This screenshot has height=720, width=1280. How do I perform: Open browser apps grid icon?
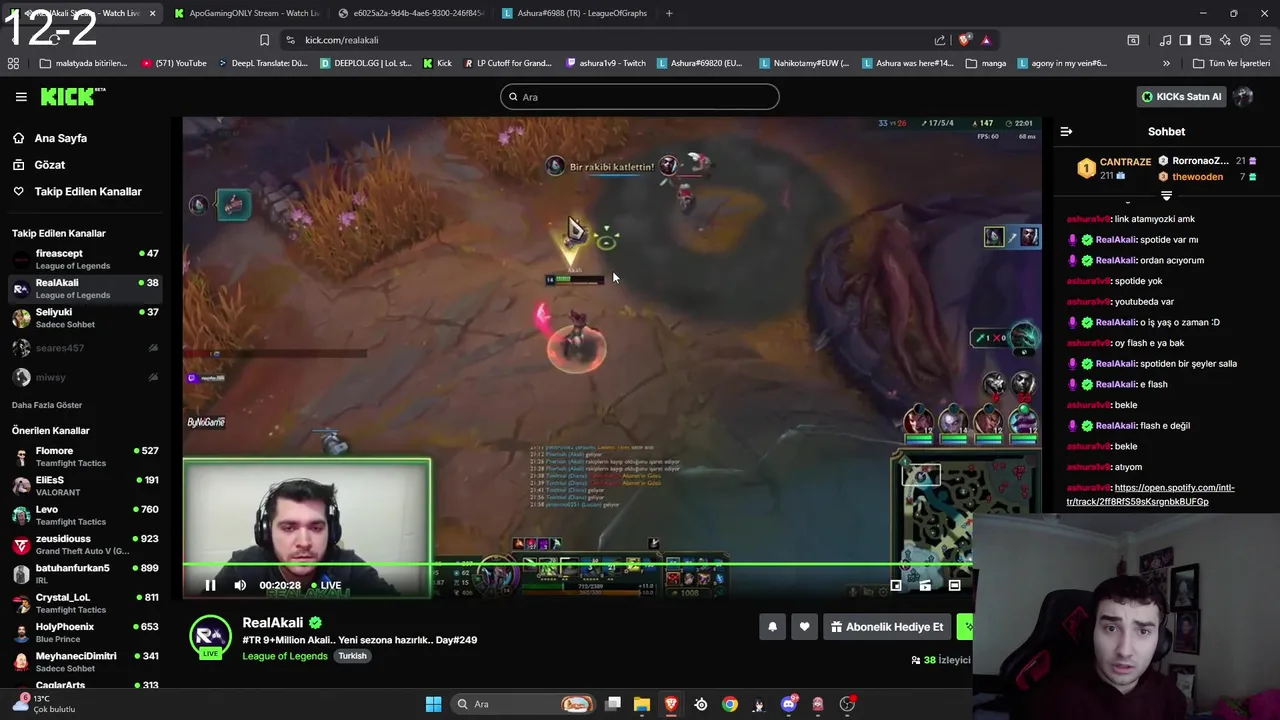point(13,63)
